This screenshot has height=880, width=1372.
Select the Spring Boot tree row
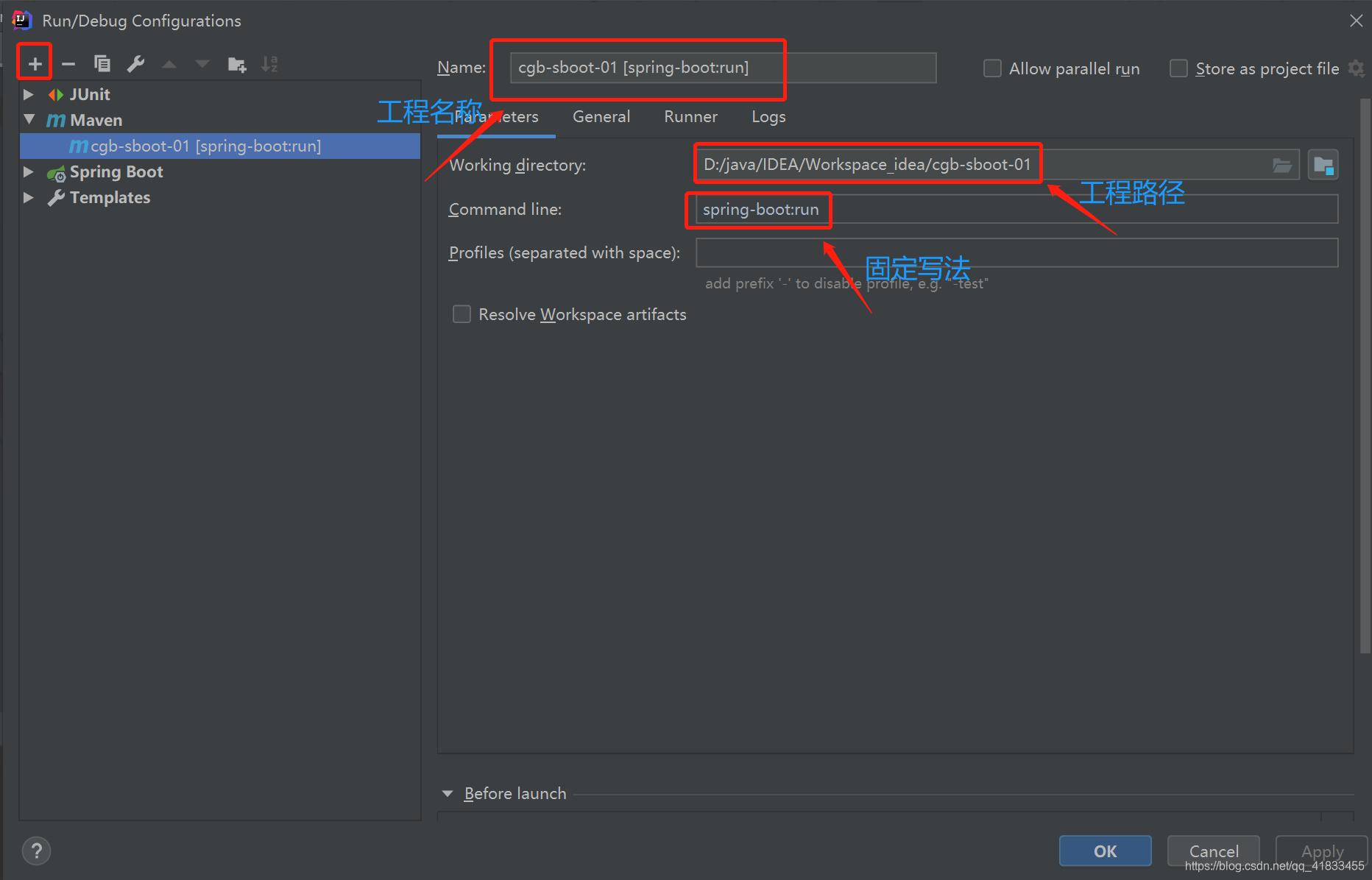pos(220,171)
